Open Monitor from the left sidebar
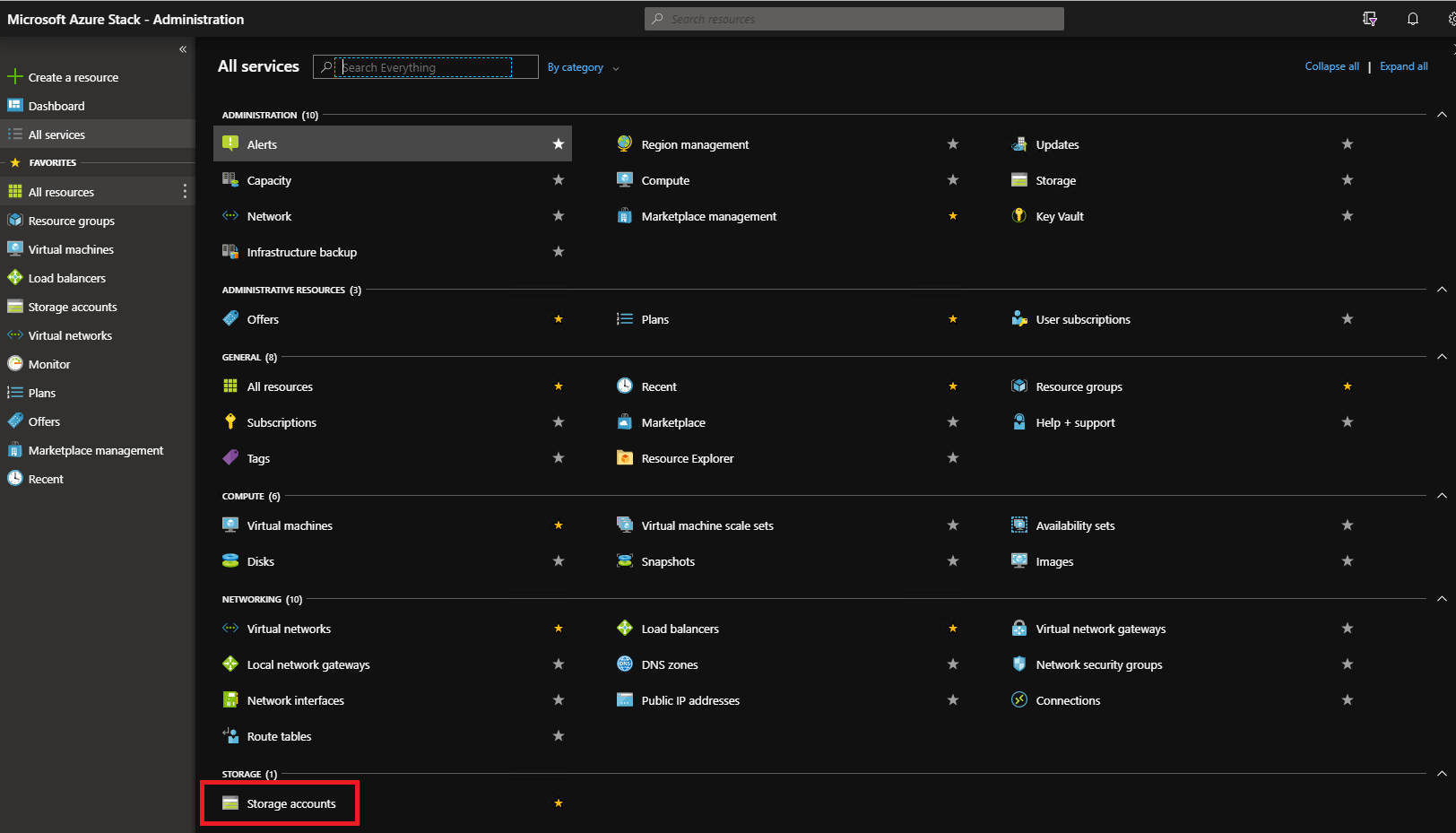Screen dimensions: 1456x833 coord(48,363)
